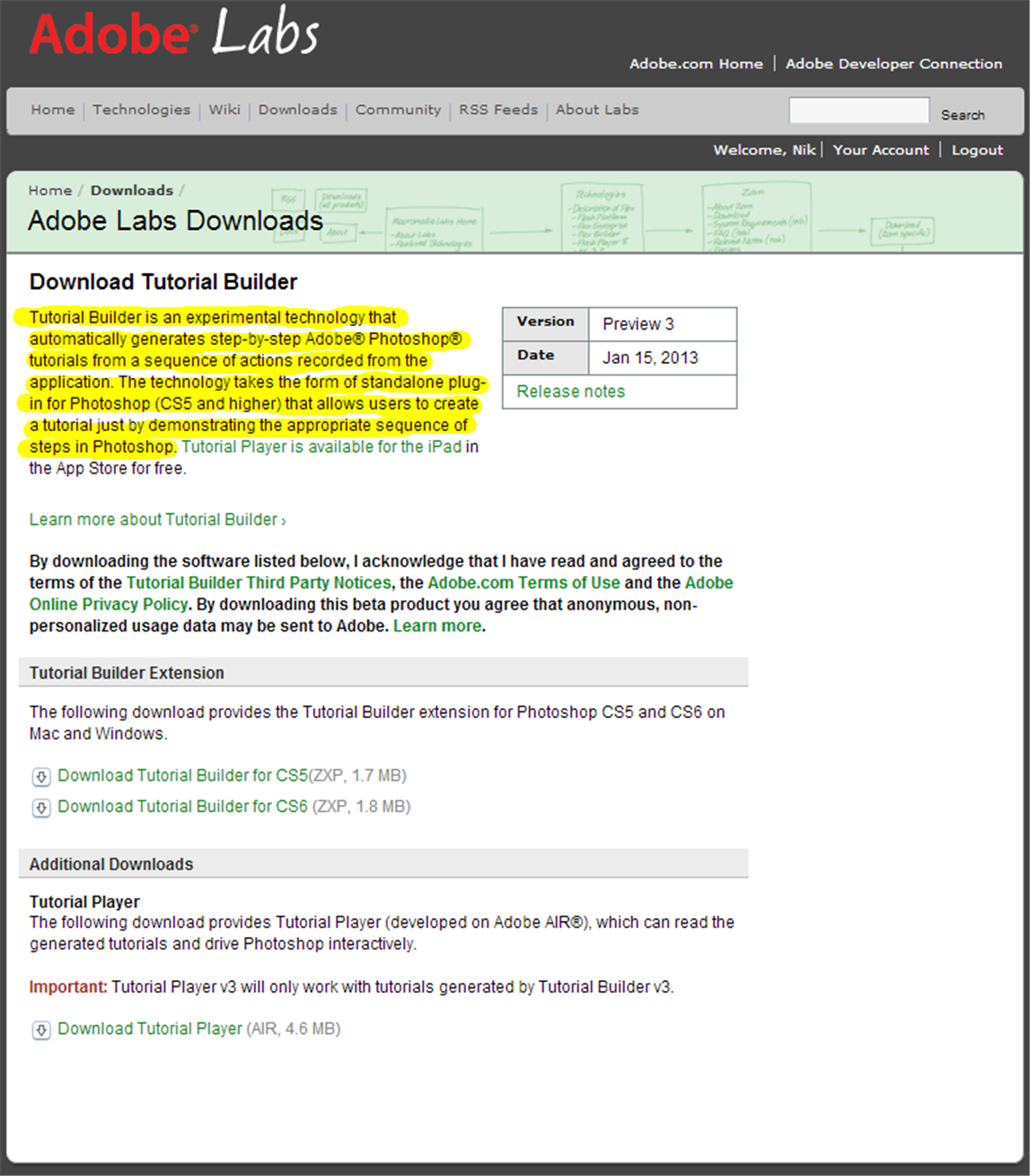Viewport: 1030px width, 1176px height.
Task: Click the Download Tutorial Player link
Action: (x=150, y=1029)
